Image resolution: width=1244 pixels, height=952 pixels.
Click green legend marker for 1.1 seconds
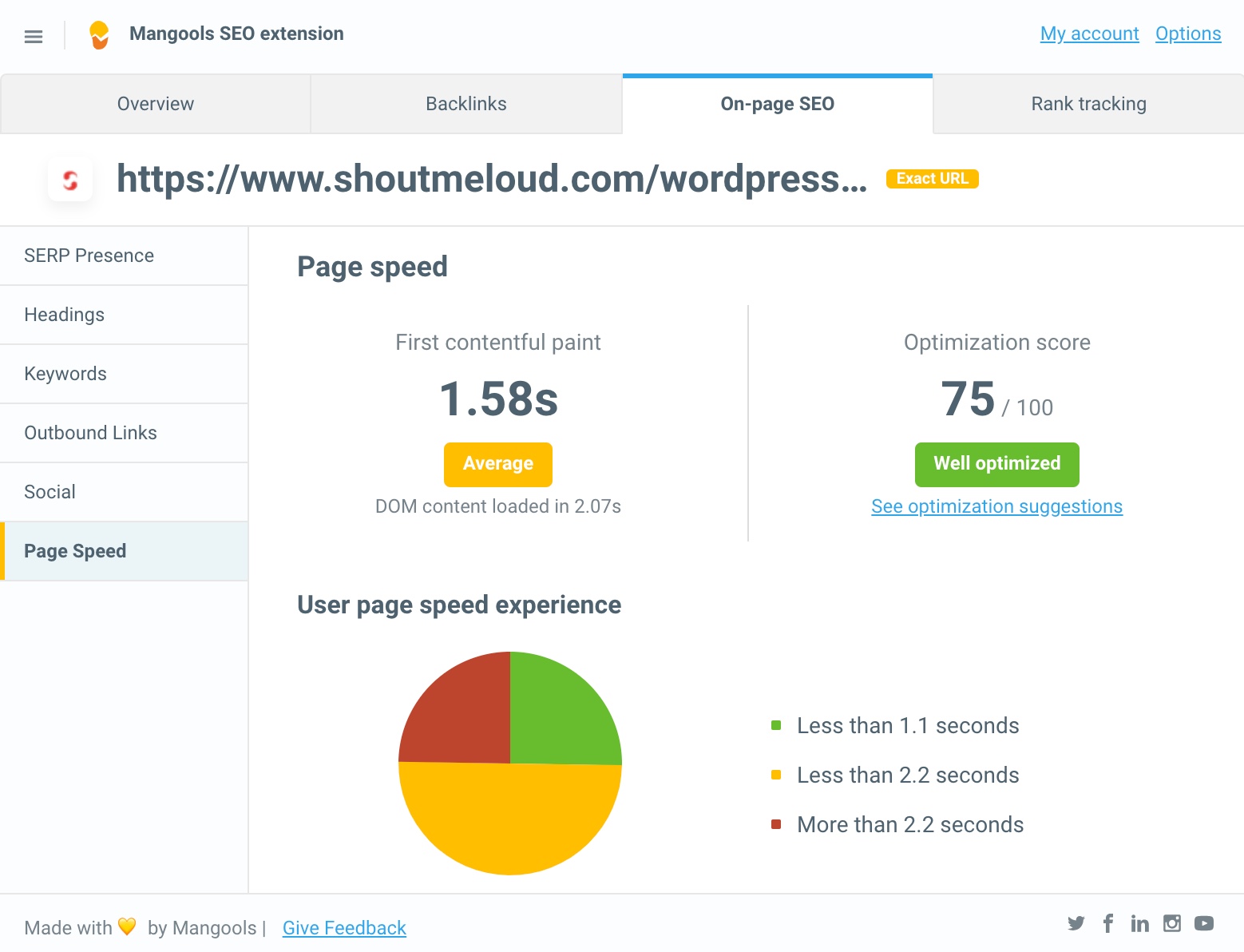[776, 725]
